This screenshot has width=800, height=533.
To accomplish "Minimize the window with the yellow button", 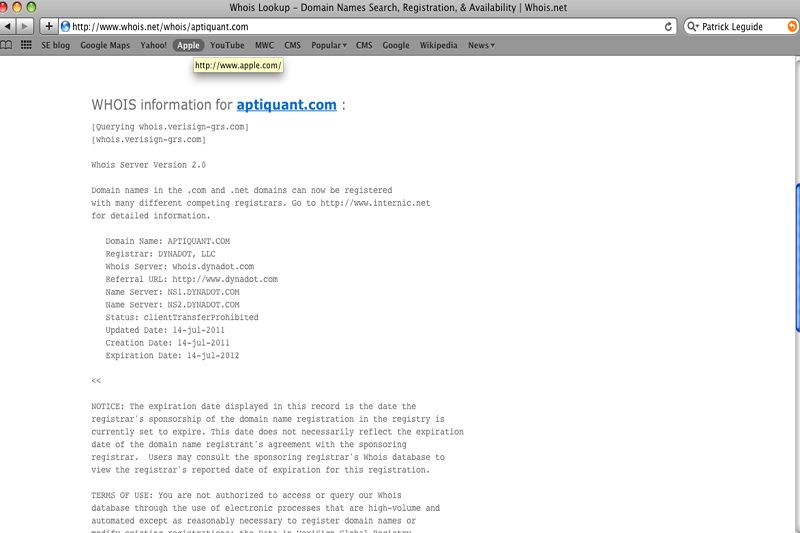I will (17, 7).
